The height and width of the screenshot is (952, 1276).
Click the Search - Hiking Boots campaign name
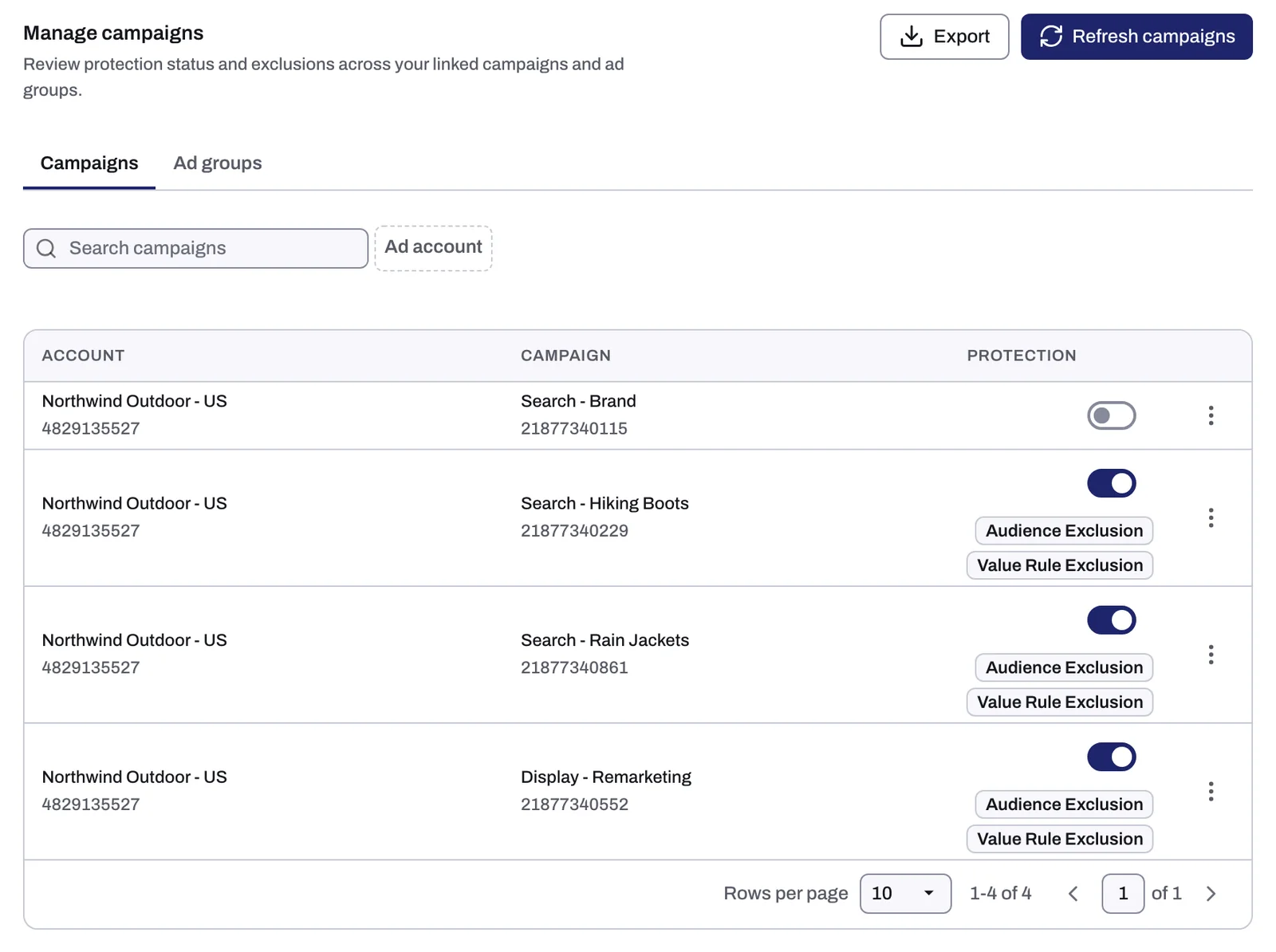click(x=605, y=504)
